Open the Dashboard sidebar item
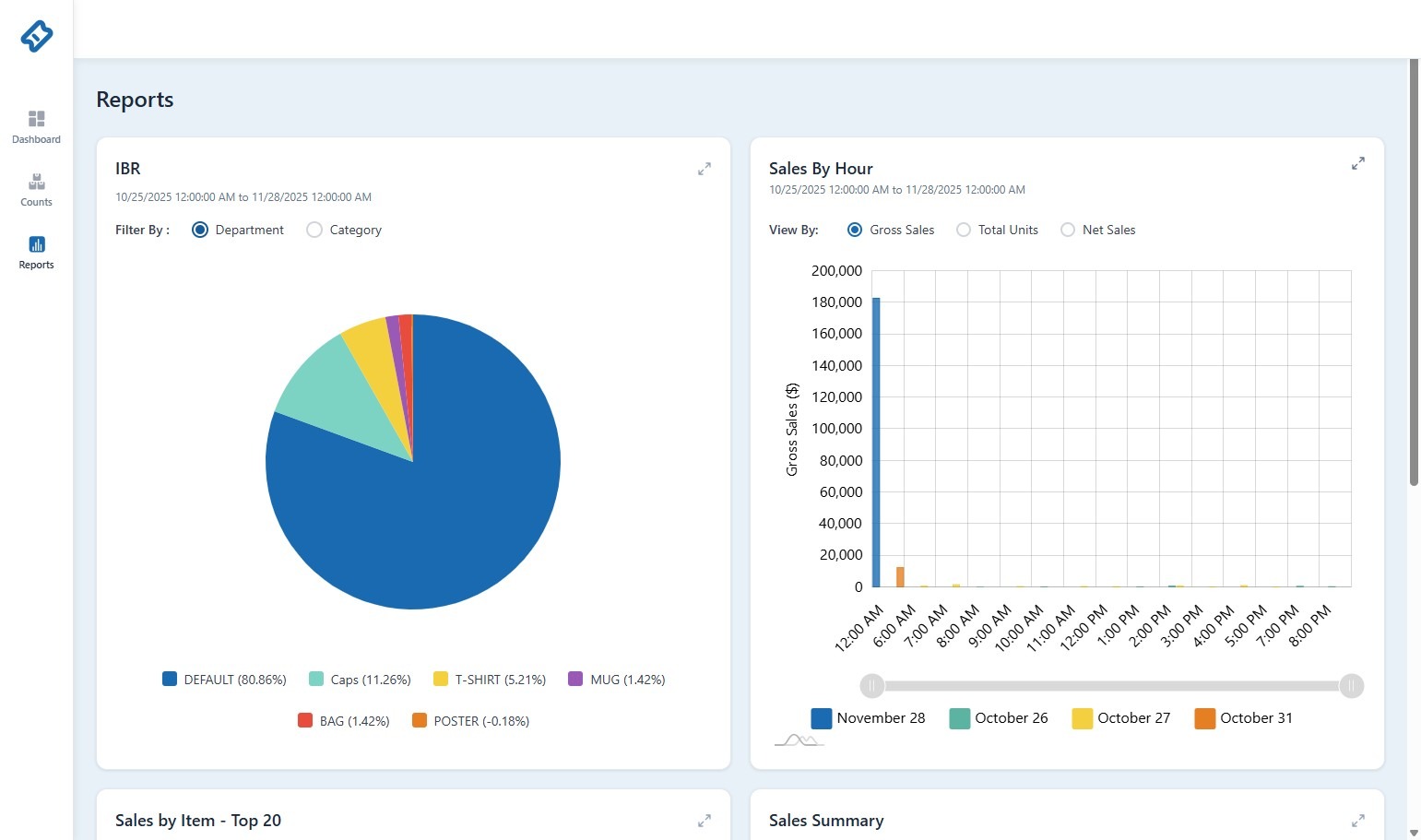This screenshot has height=840, width=1421. [x=36, y=127]
